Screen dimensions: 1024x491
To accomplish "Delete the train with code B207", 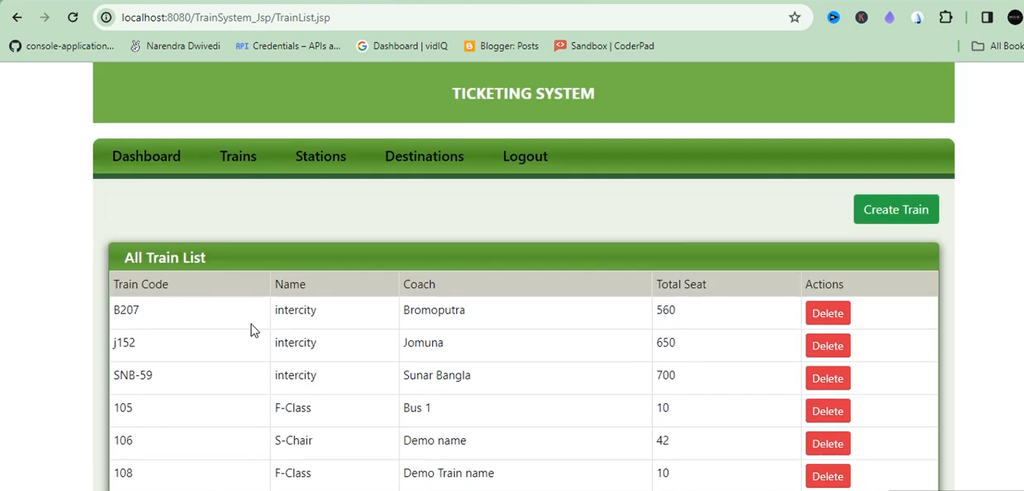I will pyautogui.click(x=827, y=313).
